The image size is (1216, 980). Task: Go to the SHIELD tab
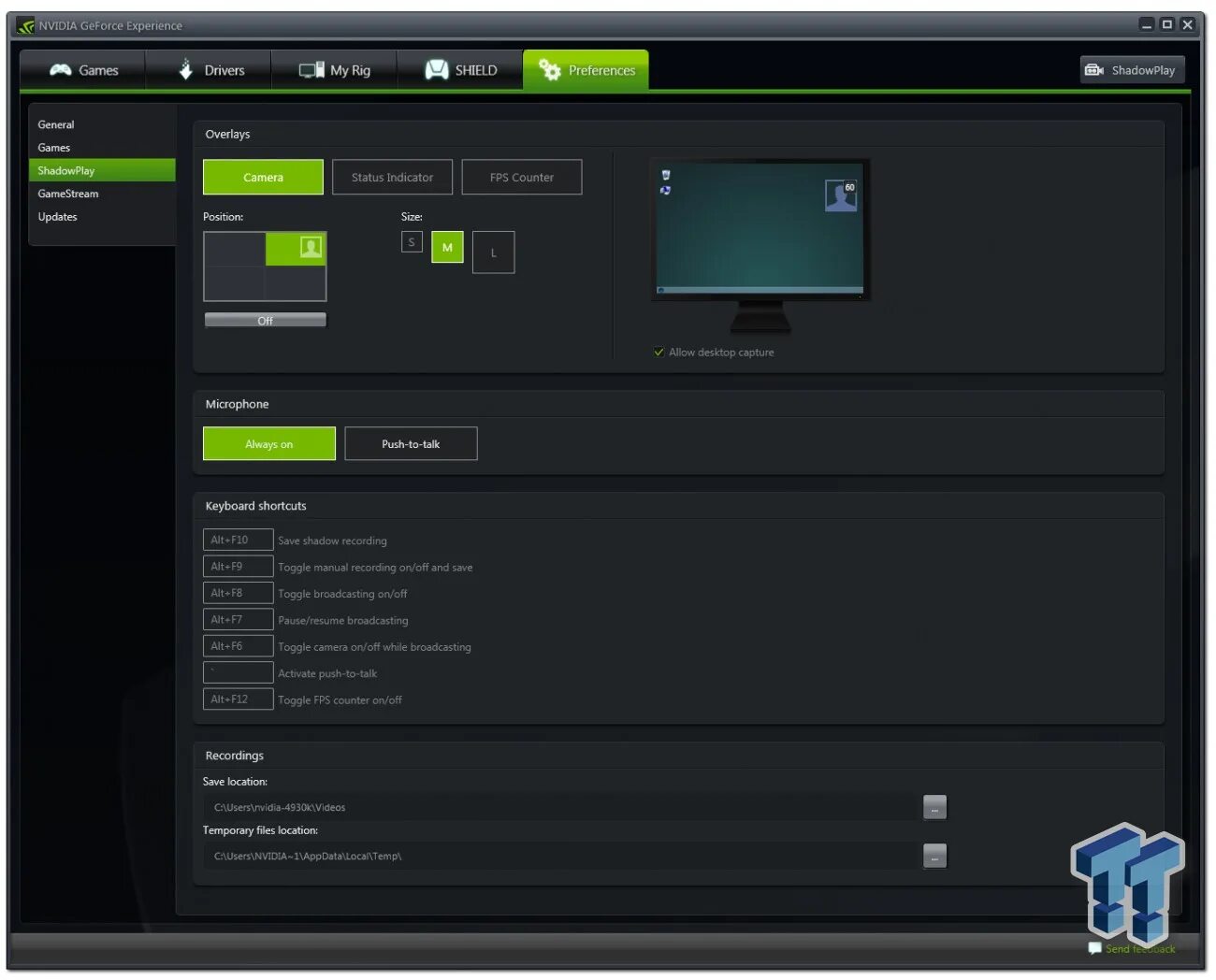pos(460,70)
